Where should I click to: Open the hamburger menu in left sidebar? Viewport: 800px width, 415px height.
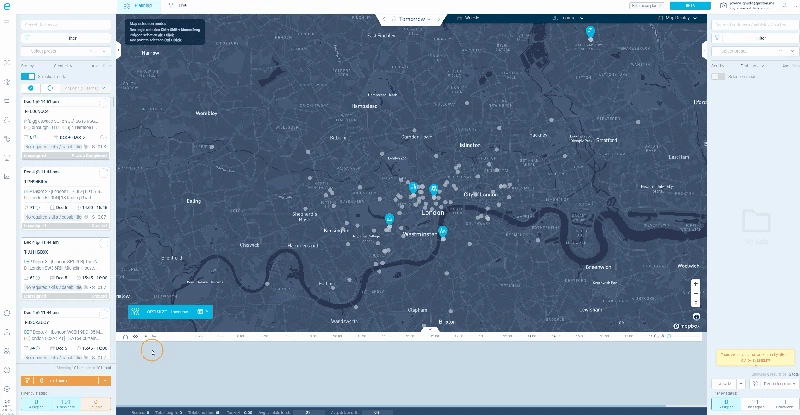click(x=7, y=21)
